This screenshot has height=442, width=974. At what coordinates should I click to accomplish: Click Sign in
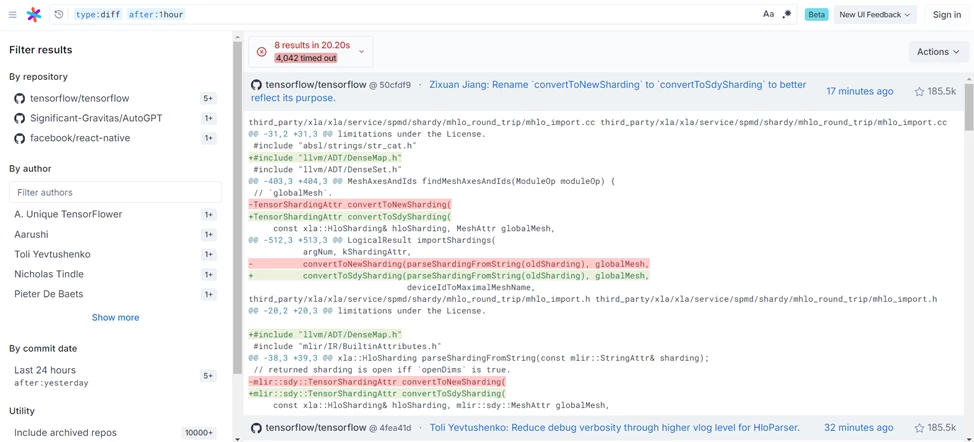pyautogui.click(x=946, y=15)
